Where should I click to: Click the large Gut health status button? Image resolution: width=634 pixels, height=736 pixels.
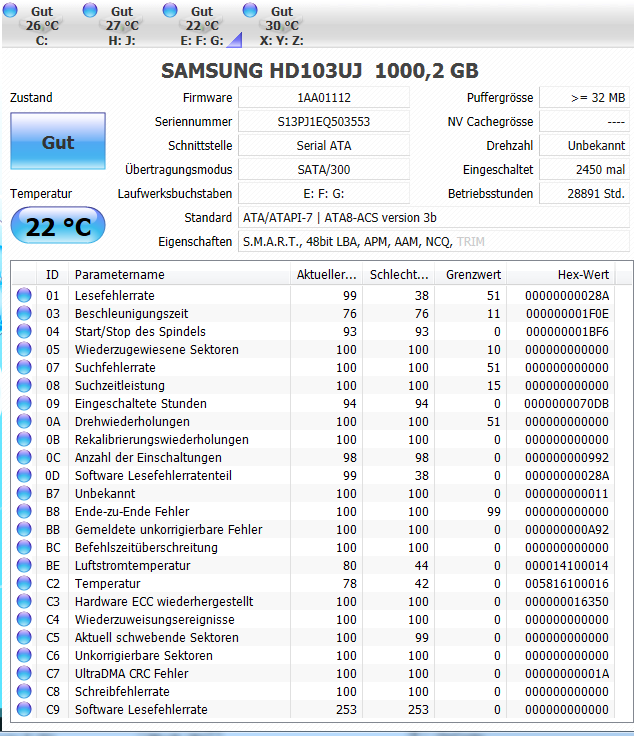tap(58, 141)
